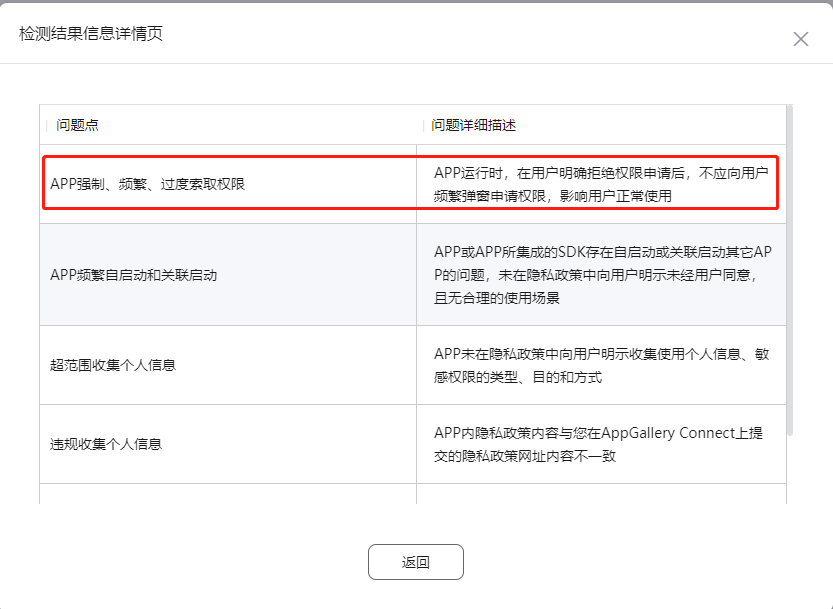Click the 检测结果信息详情页 dialog title
833x609 pixels.
click(91, 34)
